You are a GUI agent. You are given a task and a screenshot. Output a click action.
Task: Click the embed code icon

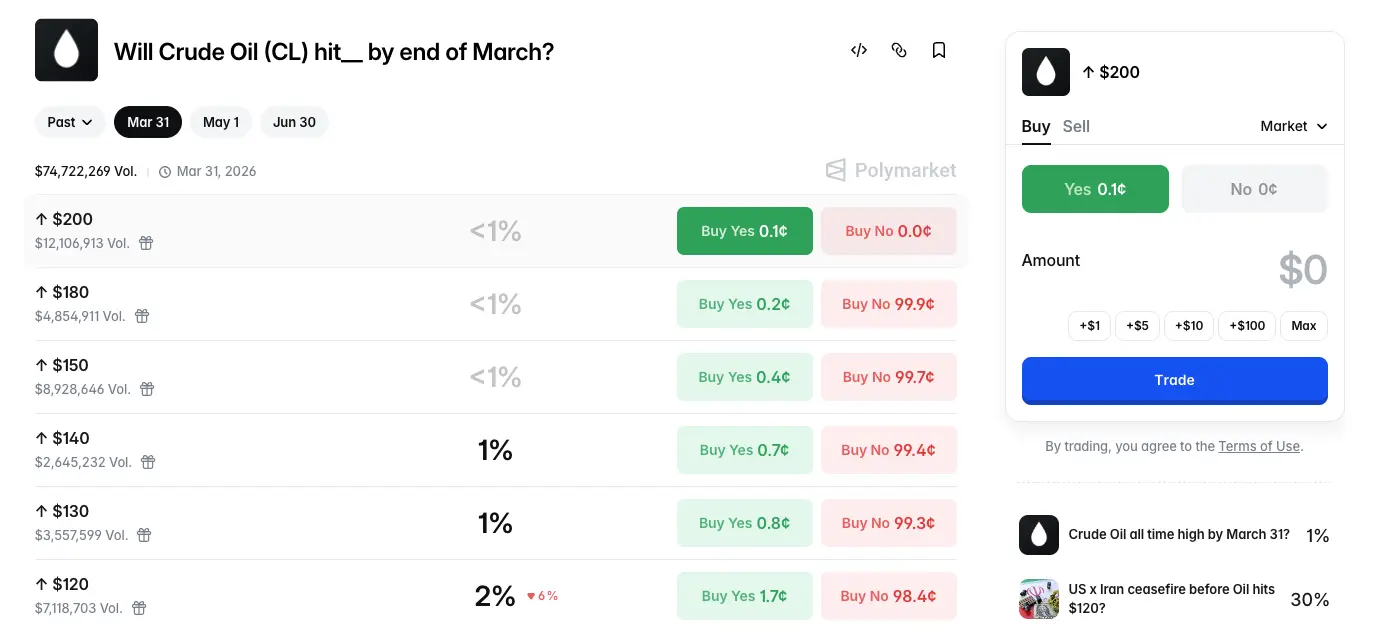click(858, 50)
